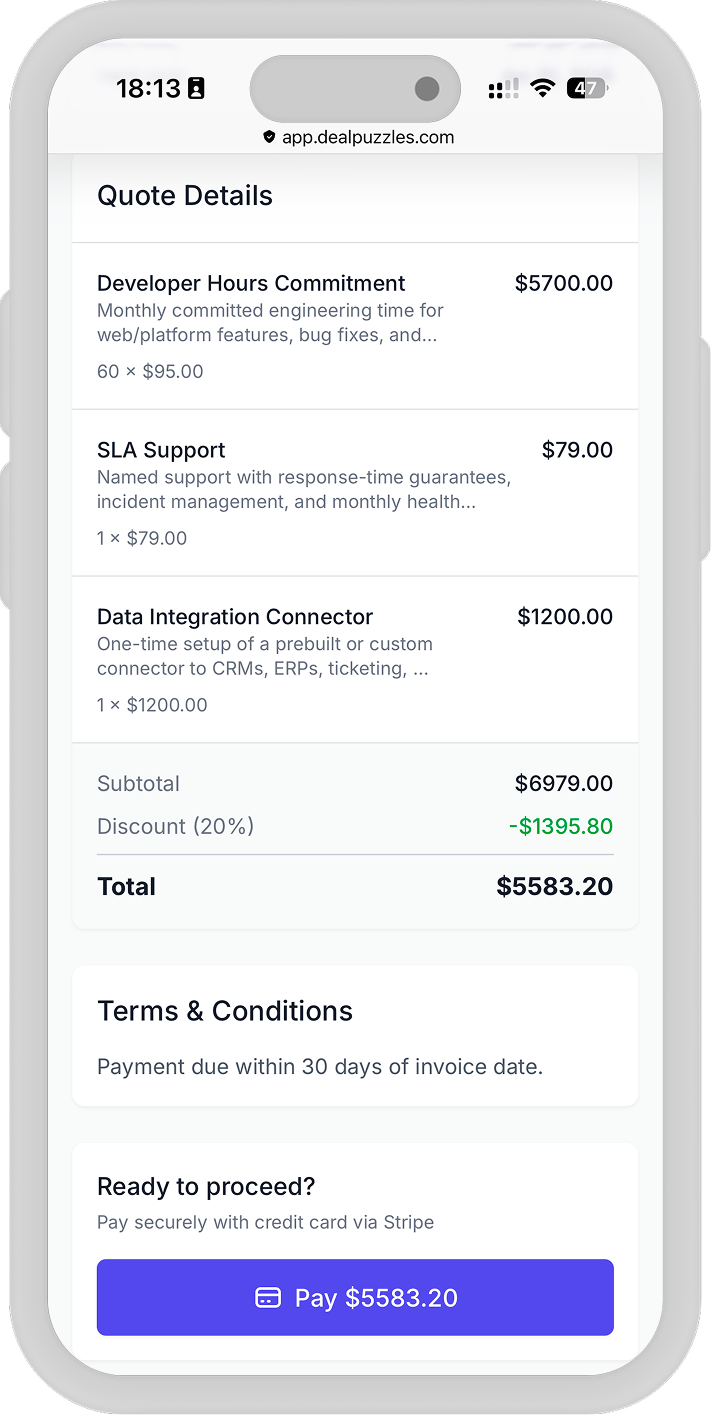Tap the Discount (20%) label
711x1415 pixels.
175,827
